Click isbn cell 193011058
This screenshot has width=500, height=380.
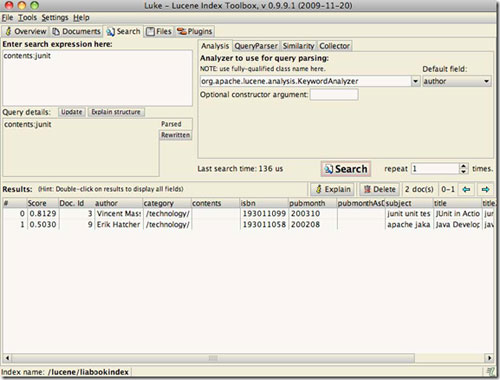click(x=264, y=225)
